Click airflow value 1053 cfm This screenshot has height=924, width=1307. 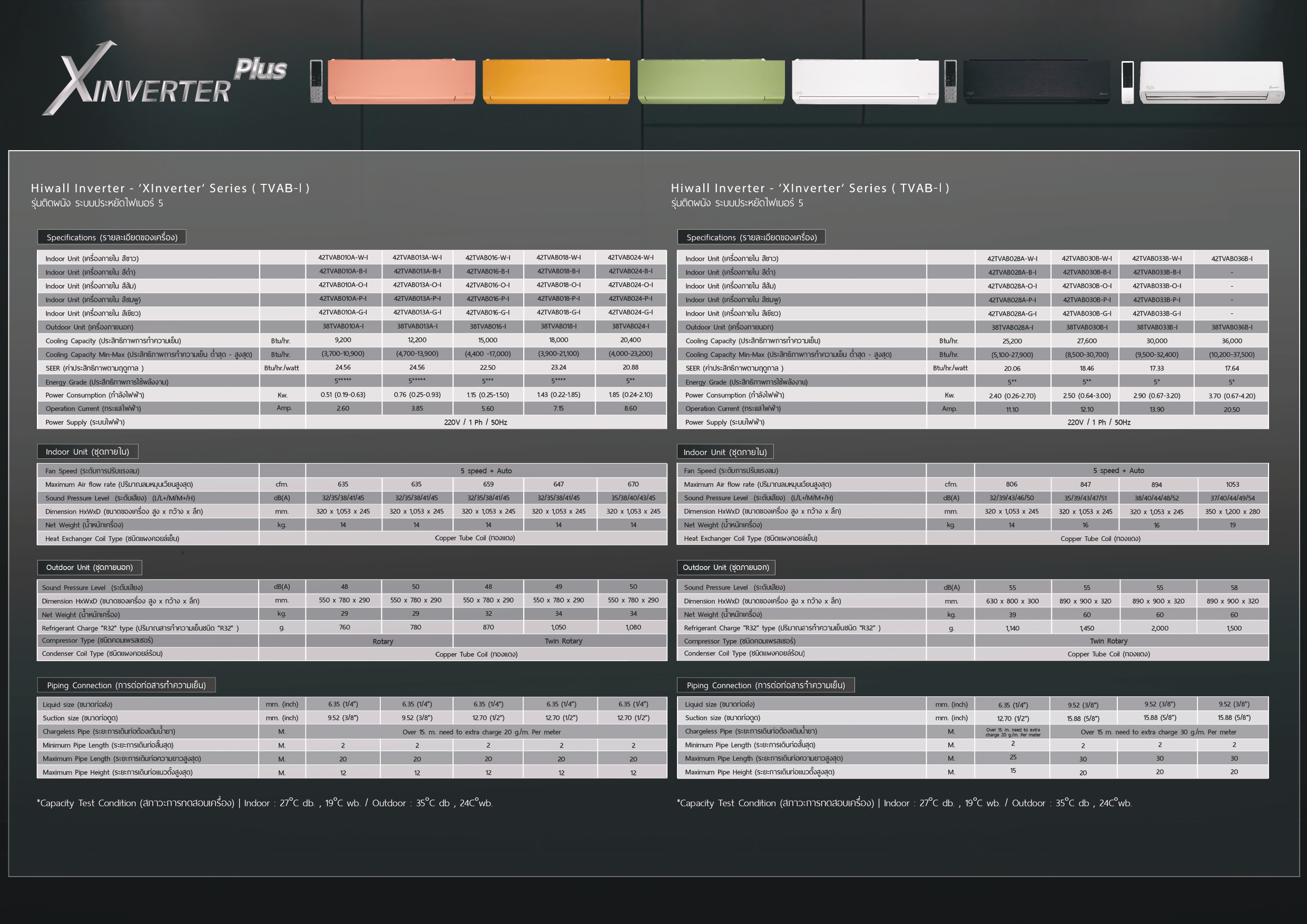[1232, 485]
